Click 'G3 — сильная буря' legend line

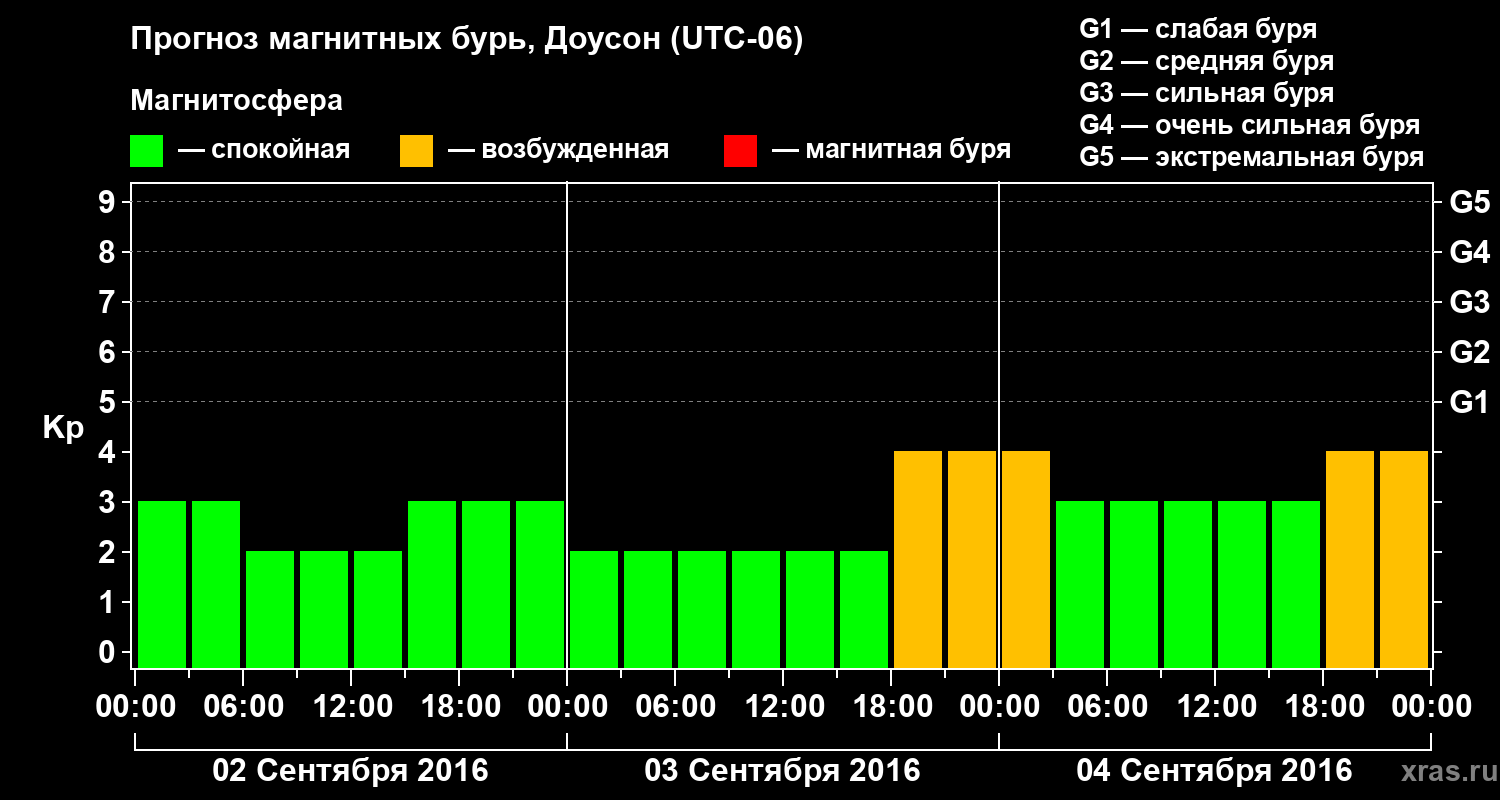click(x=1206, y=93)
